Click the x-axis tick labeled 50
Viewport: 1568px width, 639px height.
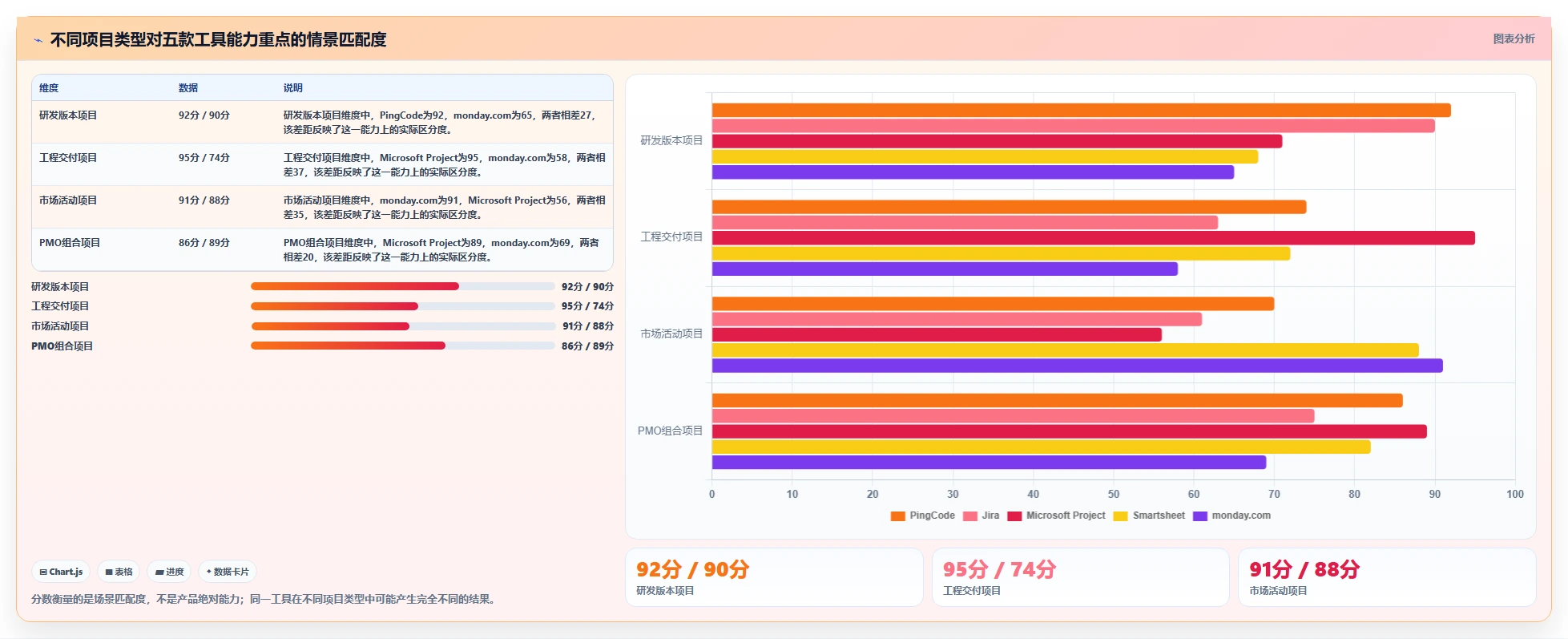1114,494
